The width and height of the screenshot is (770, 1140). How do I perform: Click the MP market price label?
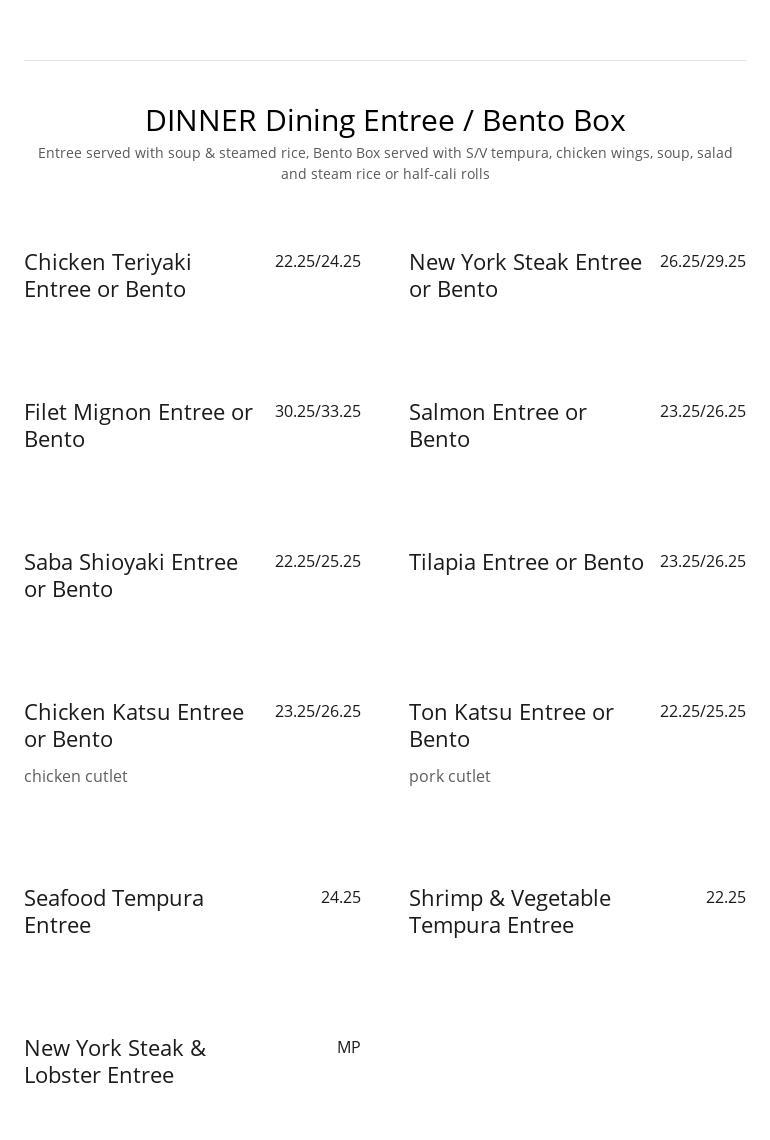pyautogui.click(x=348, y=1047)
